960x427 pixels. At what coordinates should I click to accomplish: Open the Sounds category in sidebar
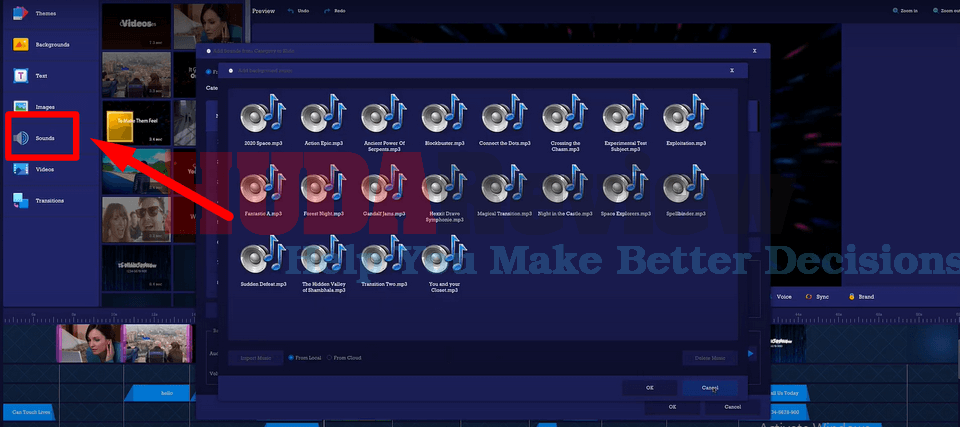(x=21, y=138)
